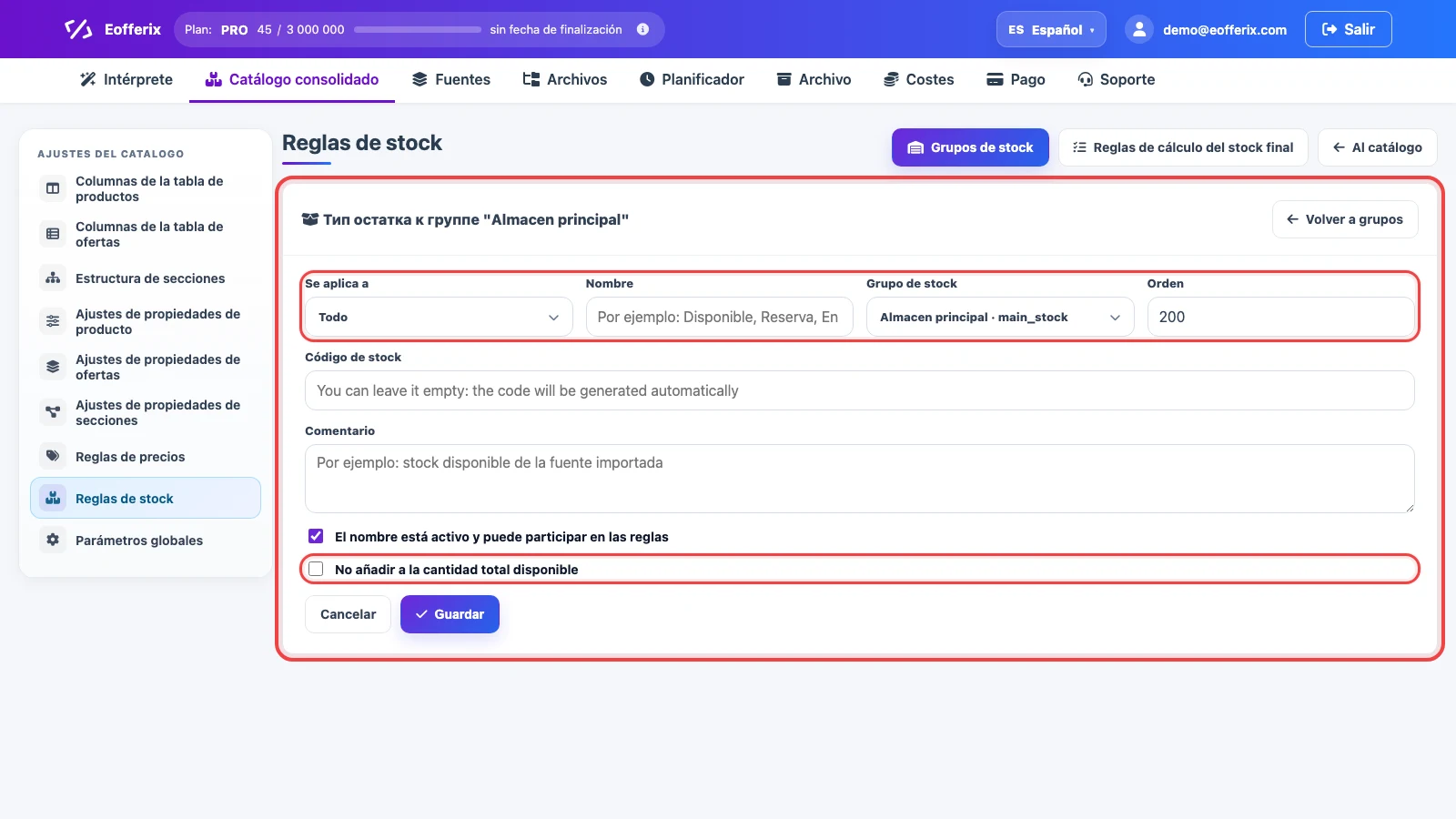Click the Salir logout button
This screenshot has width=1456, height=819.
point(1348,29)
